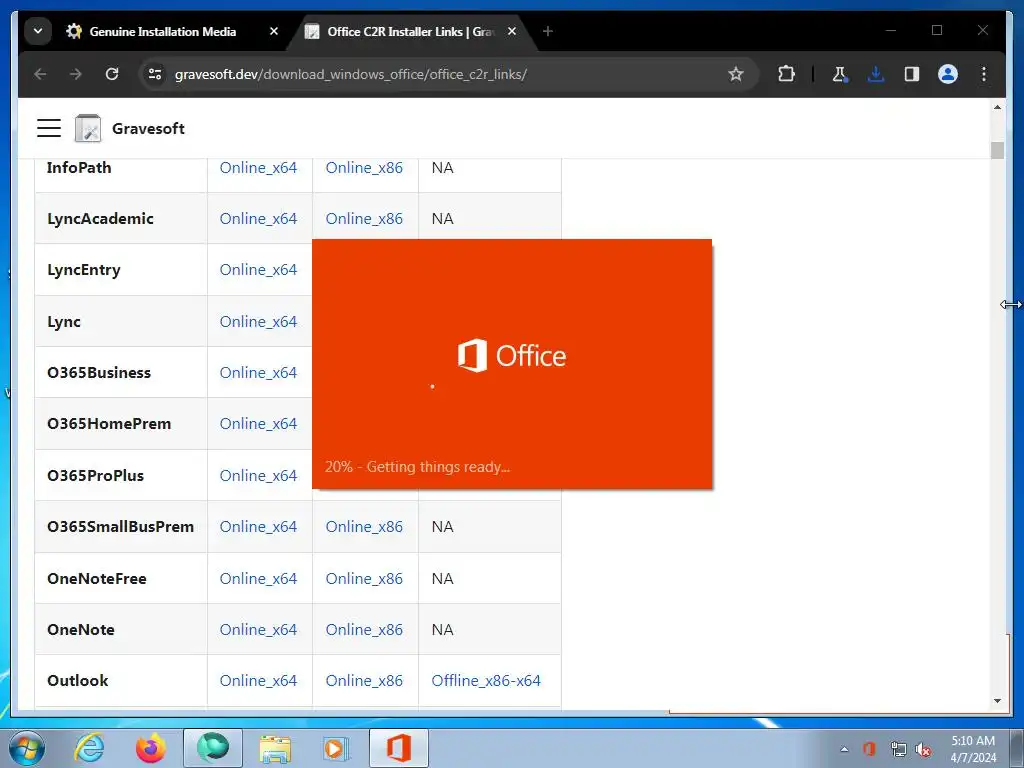Close the Genuine Installation Media tab
The image size is (1024, 768).
pyautogui.click(x=274, y=31)
